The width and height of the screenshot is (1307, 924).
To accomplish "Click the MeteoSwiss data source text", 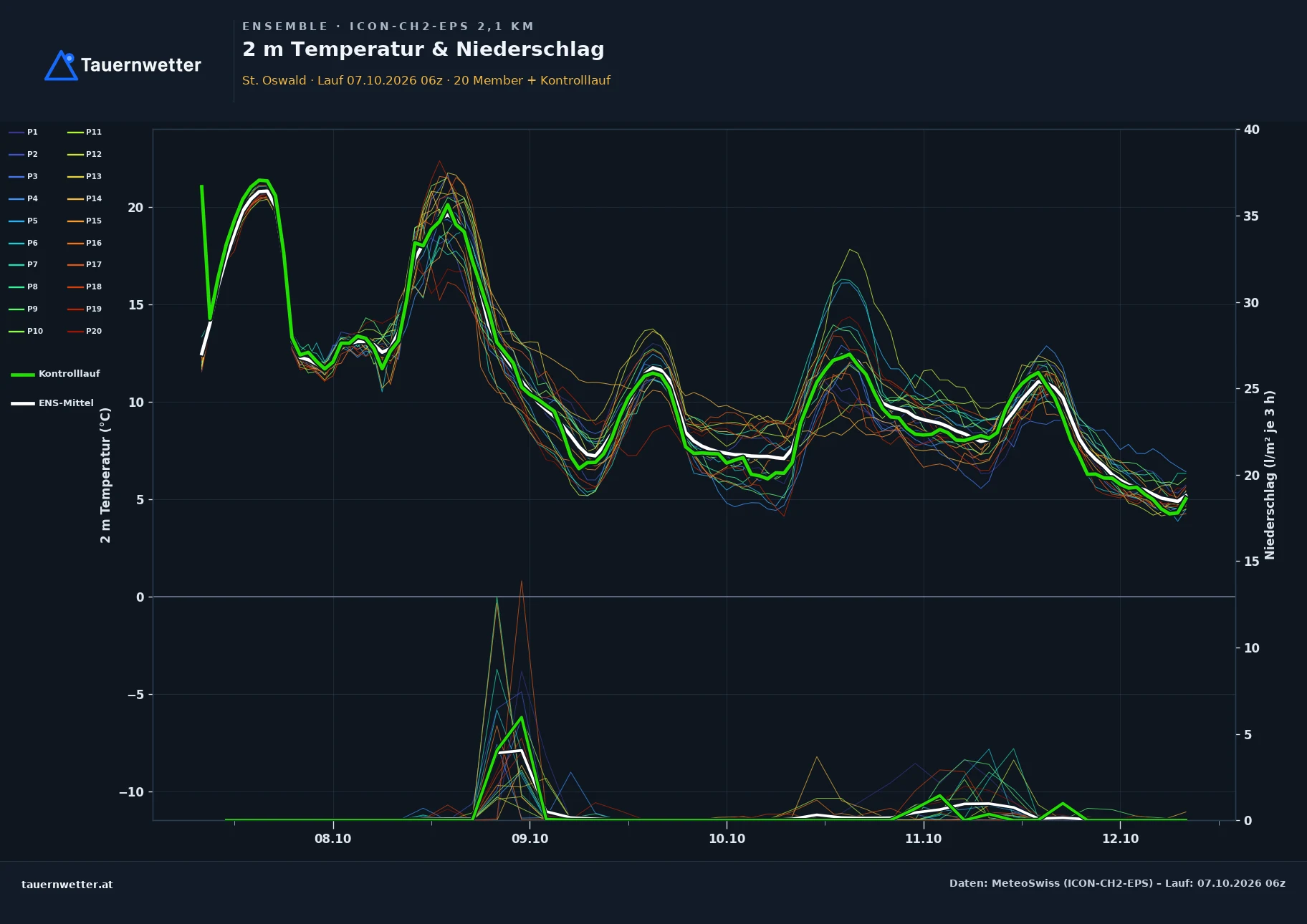I will [1117, 883].
